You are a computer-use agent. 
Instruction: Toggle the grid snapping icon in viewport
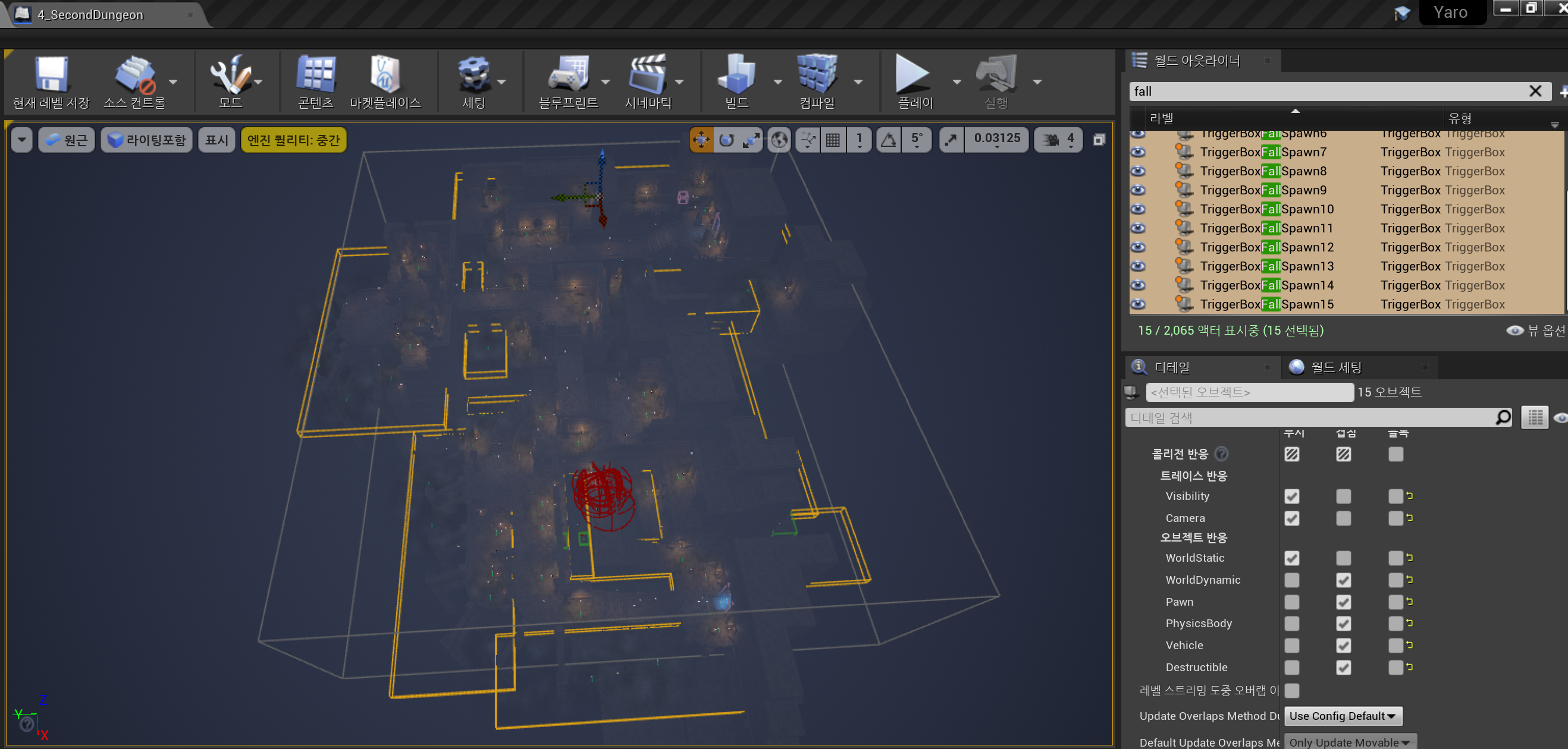coord(832,140)
